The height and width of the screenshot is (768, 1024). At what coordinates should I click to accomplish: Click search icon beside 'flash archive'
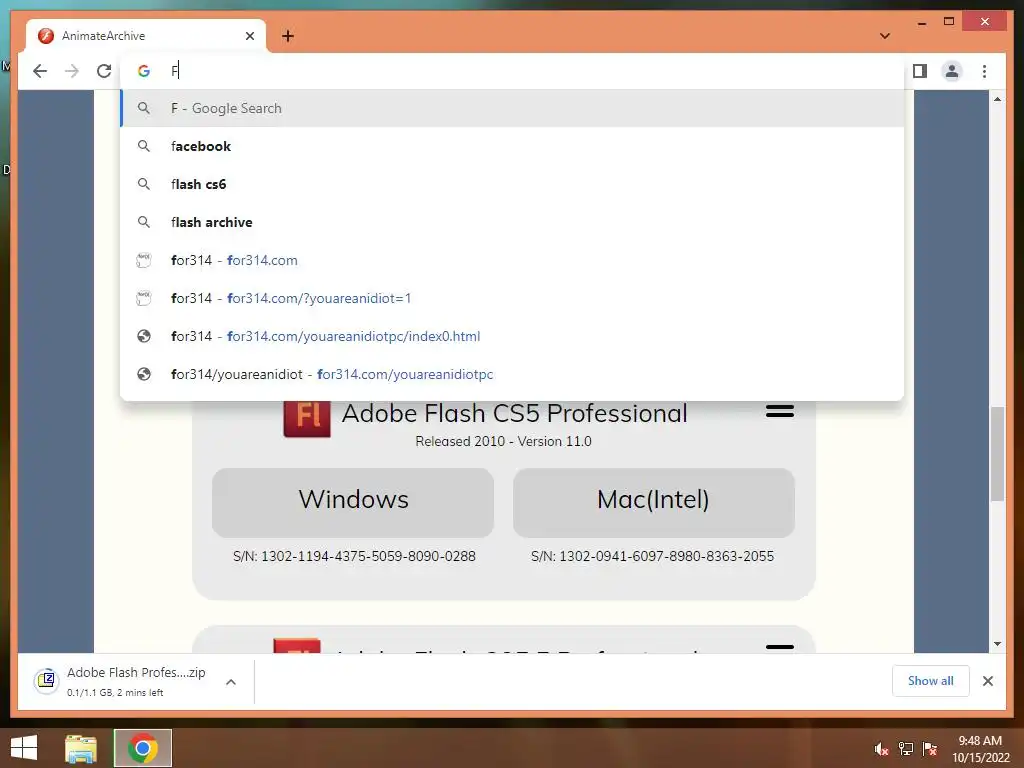(x=144, y=222)
